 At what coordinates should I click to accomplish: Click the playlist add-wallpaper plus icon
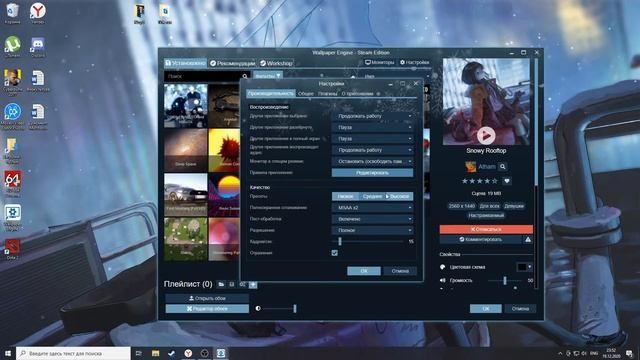(x=253, y=284)
